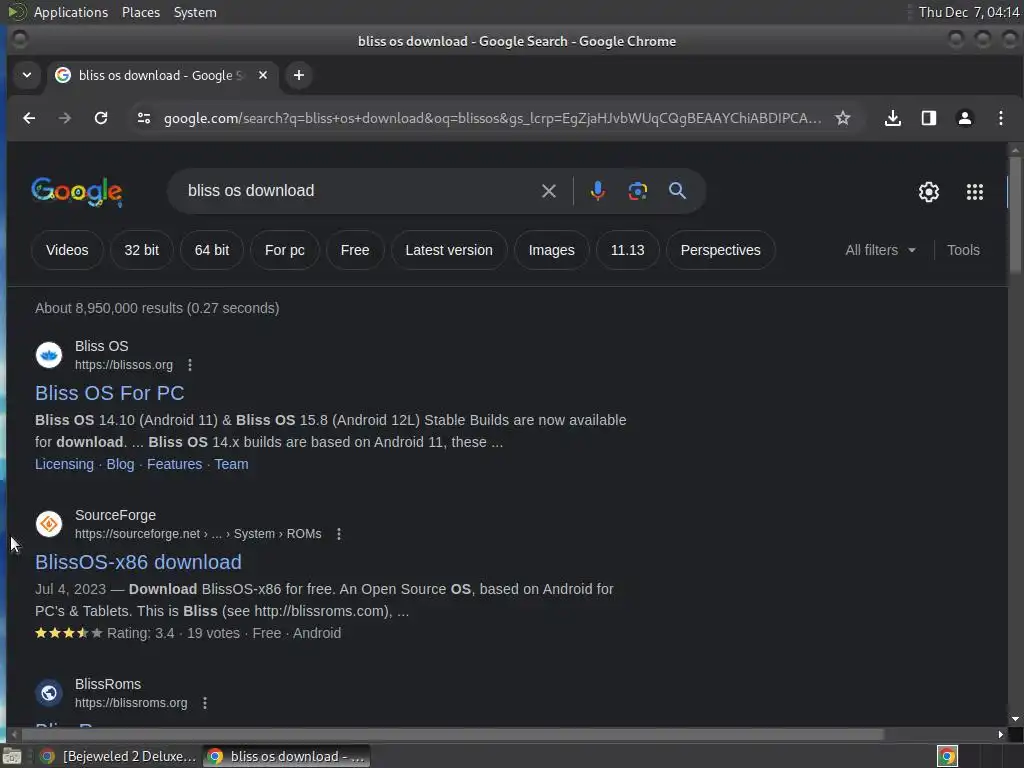Screen dimensions: 1024x768
Task: Open search Tools
Action: click(x=963, y=250)
